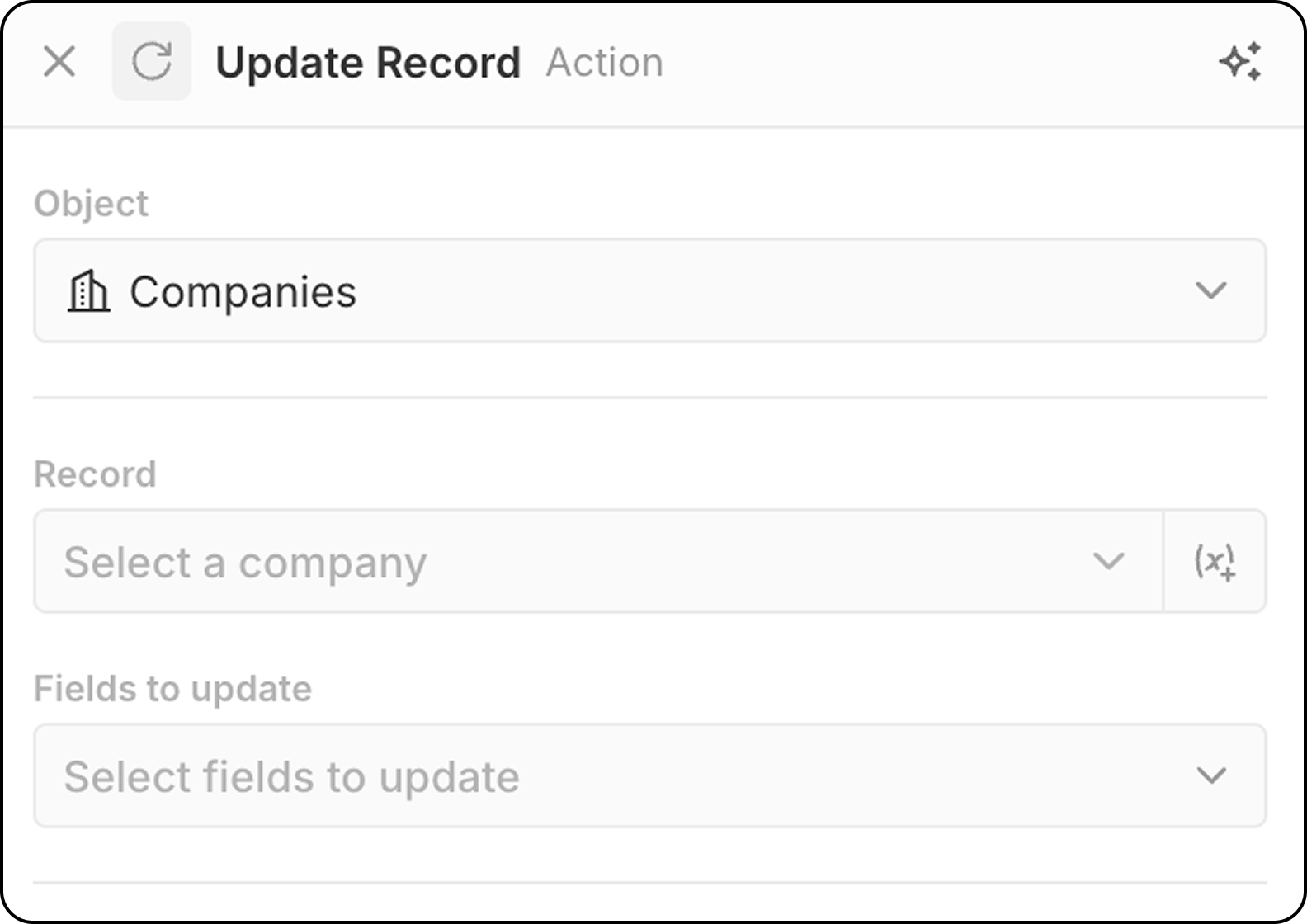Click the Companies text in the Object selector

(x=243, y=293)
